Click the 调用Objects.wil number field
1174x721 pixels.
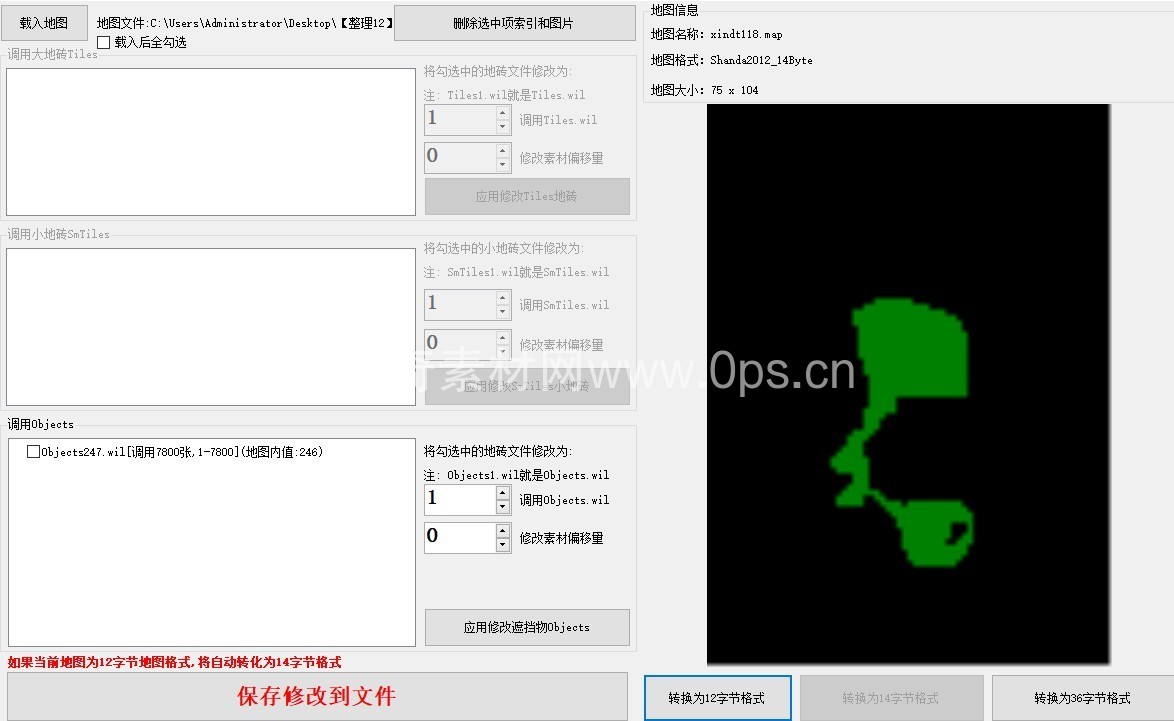pos(459,499)
